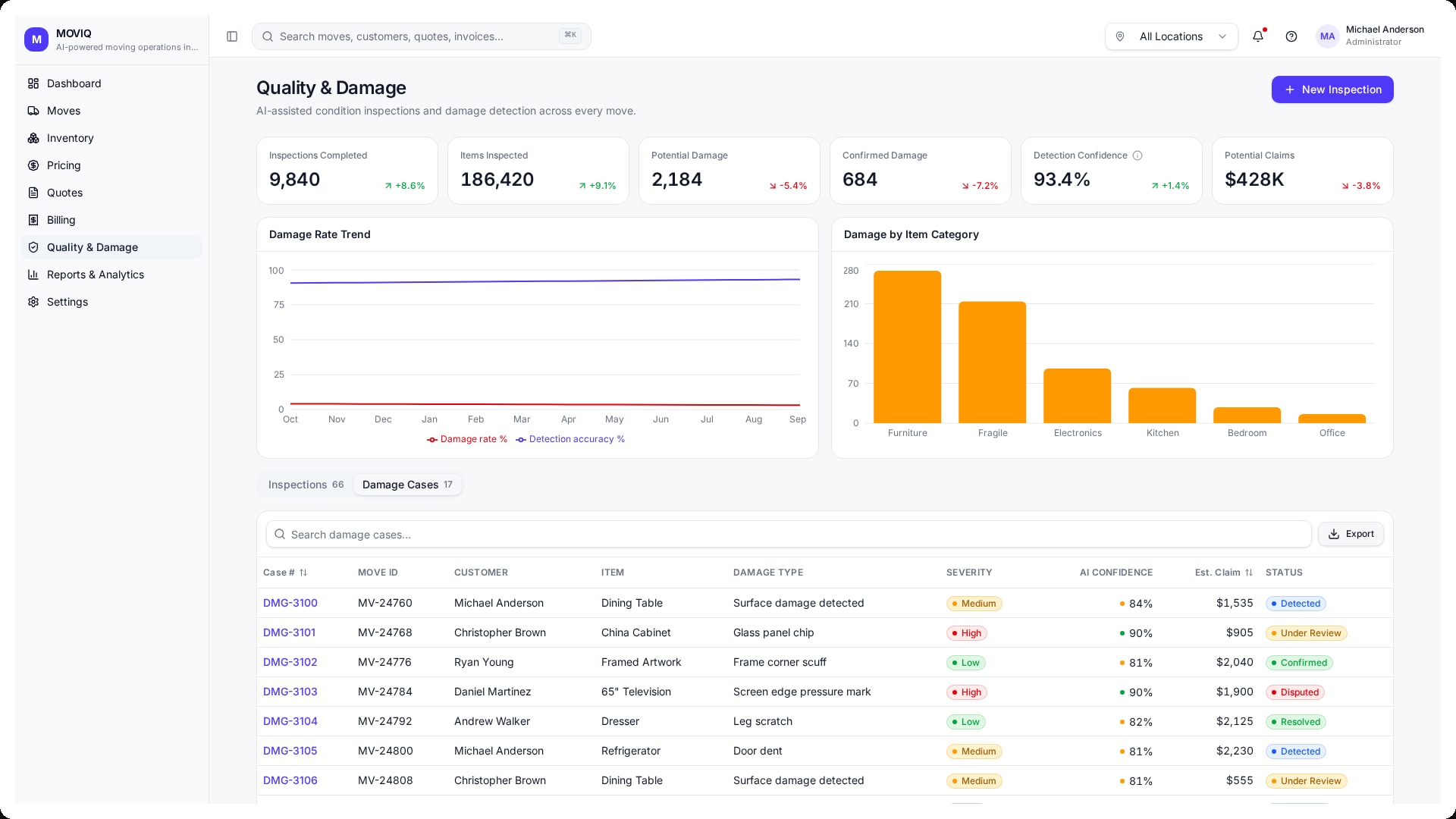Navigate to Quotes

pos(111,193)
